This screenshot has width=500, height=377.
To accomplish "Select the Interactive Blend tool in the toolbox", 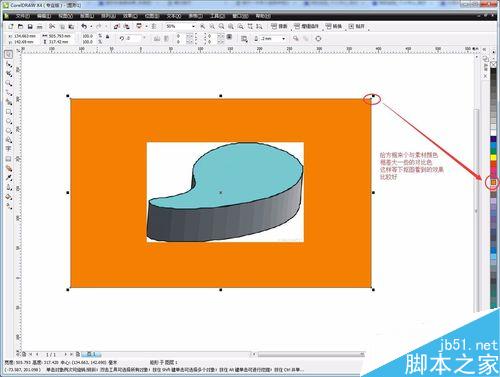I will pyautogui.click(x=9, y=168).
